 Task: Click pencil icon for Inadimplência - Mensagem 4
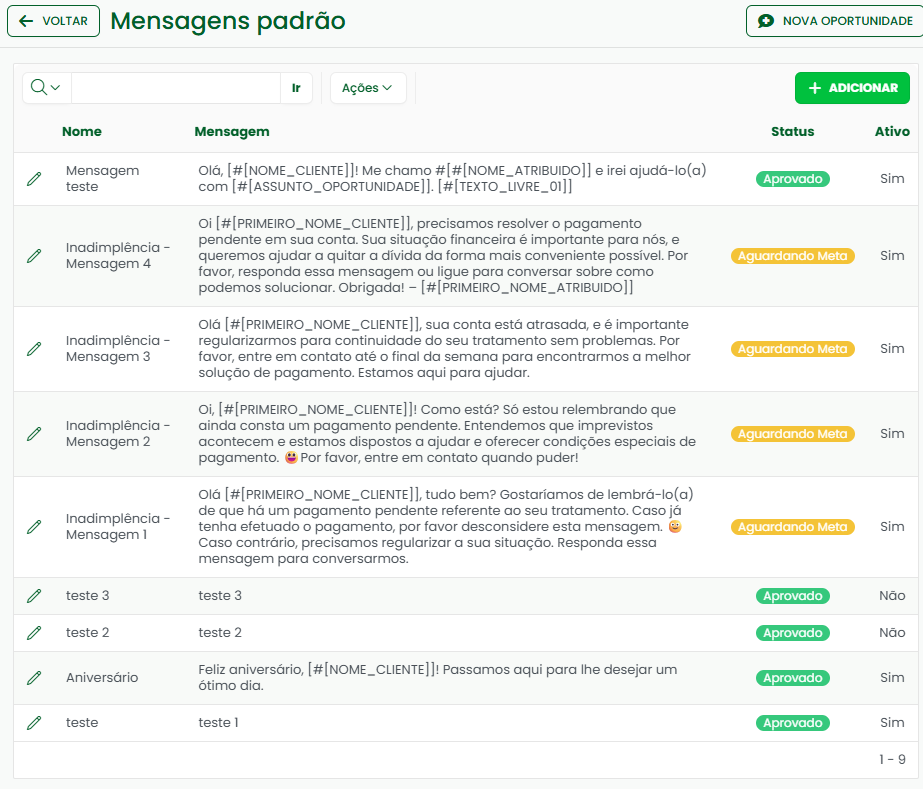pos(34,256)
